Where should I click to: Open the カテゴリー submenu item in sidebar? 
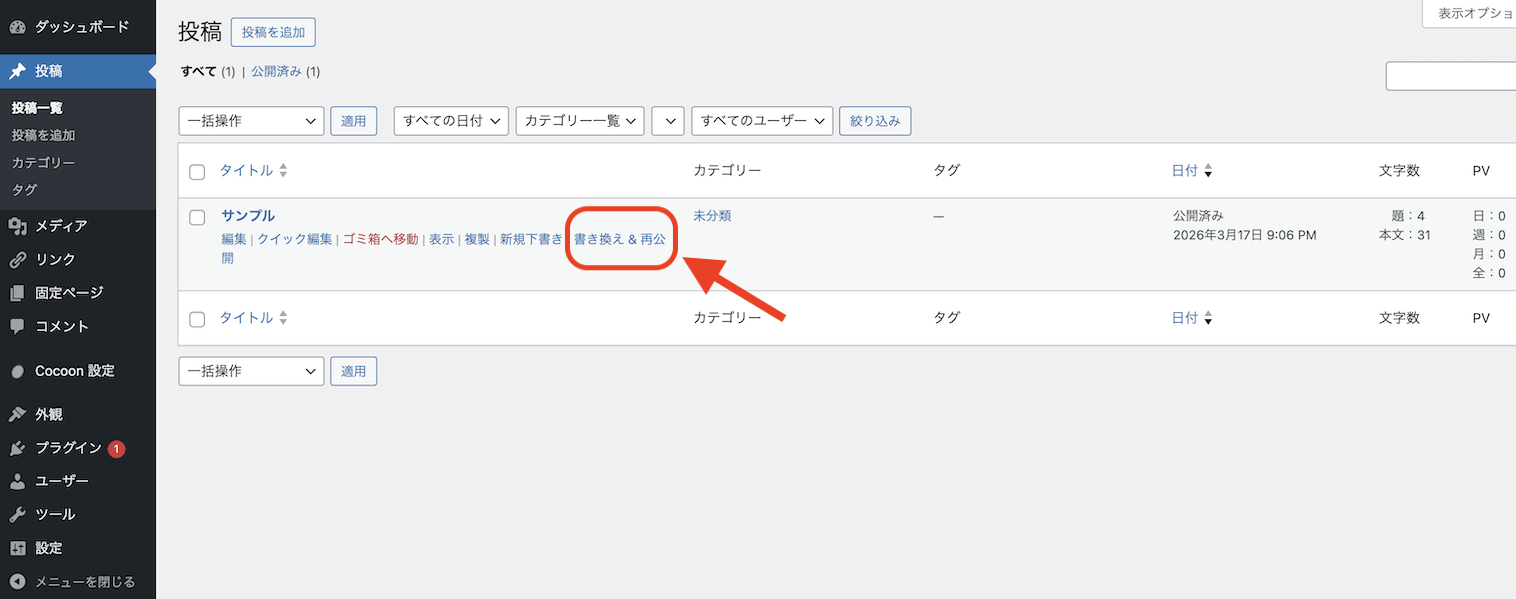43,162
